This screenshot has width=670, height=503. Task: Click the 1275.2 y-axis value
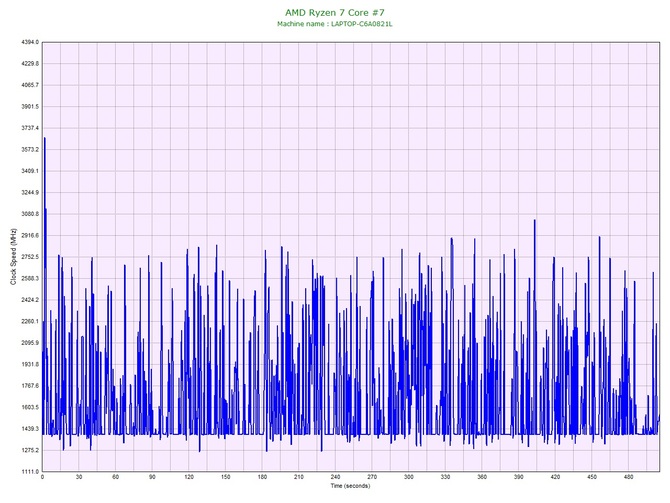pyautogui.click(x=30, y=450)
